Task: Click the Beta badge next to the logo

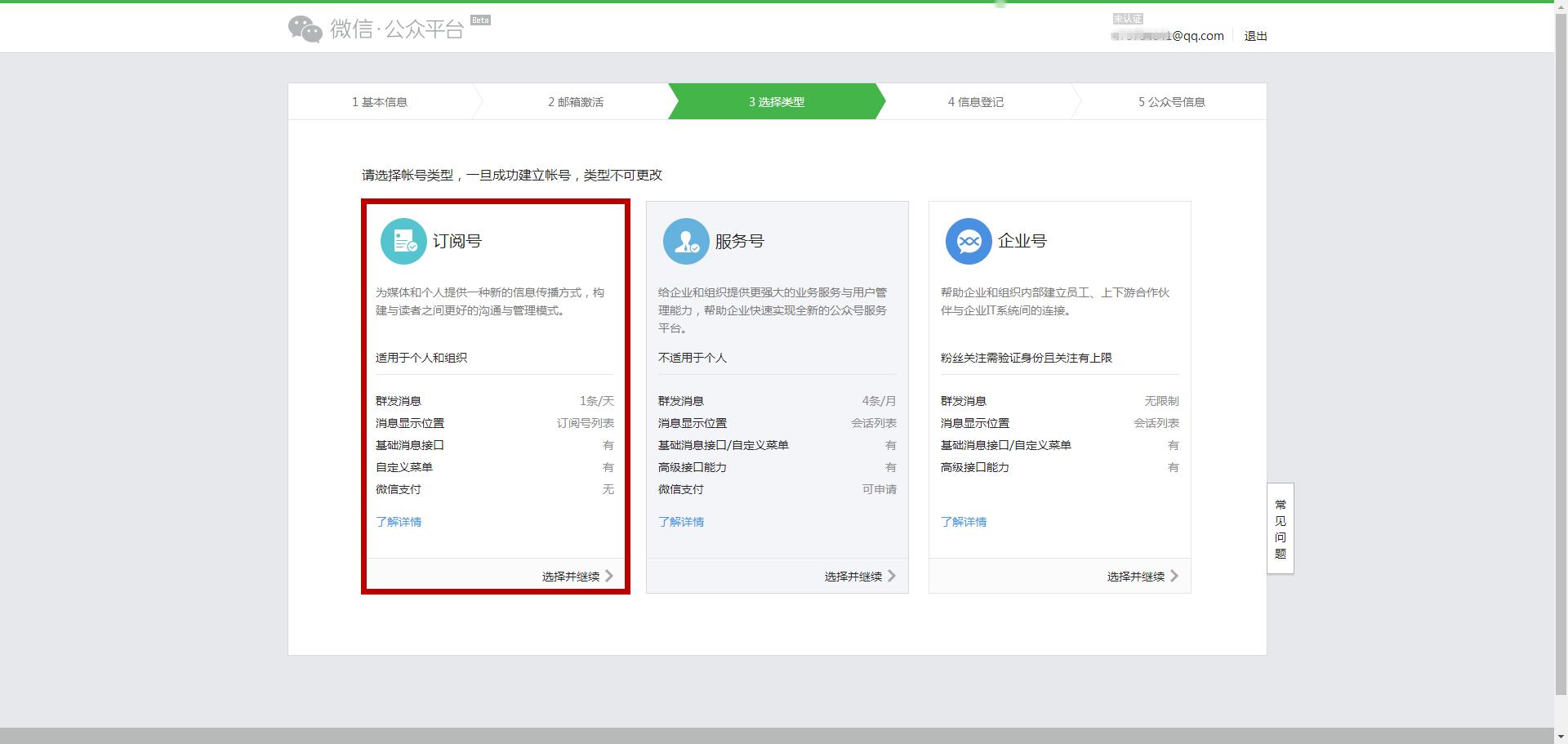Action: [480, 20]
